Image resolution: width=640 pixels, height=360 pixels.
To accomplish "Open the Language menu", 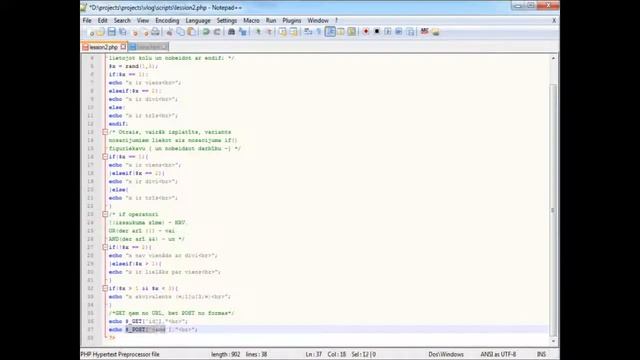I will pyautogui.click(x=198, y=20).
